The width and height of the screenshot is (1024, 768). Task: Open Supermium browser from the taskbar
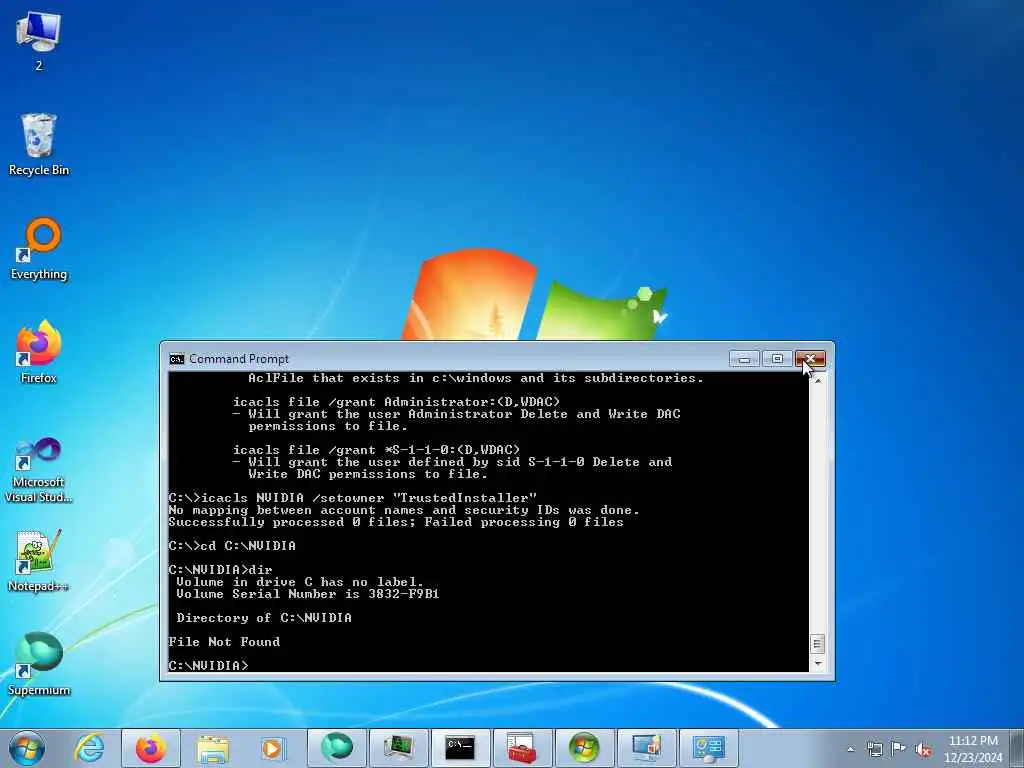[x=337, y=747]
